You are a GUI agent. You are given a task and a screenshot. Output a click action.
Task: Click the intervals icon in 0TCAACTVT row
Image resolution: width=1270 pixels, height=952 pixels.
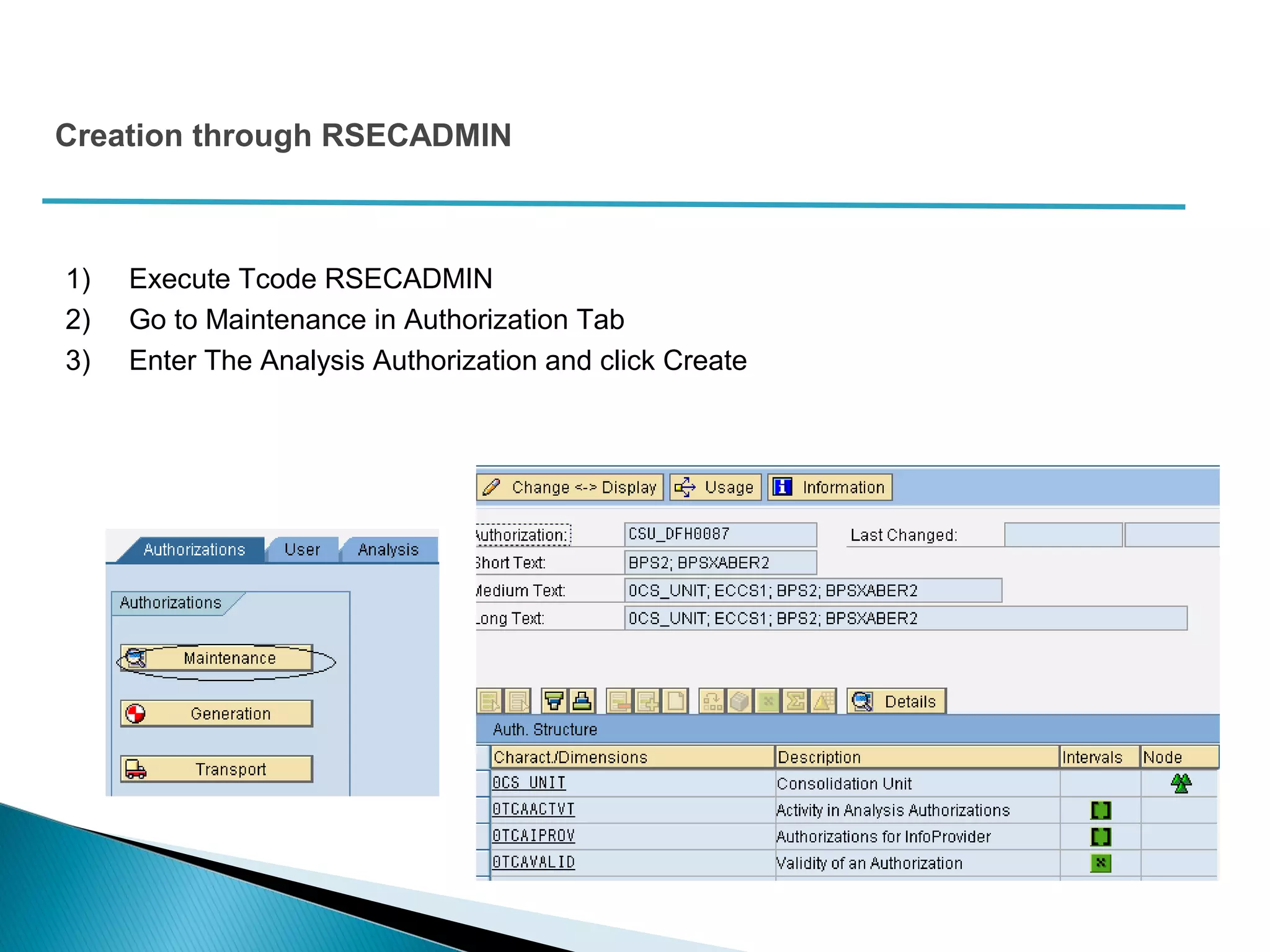[x=1101, y=810]
